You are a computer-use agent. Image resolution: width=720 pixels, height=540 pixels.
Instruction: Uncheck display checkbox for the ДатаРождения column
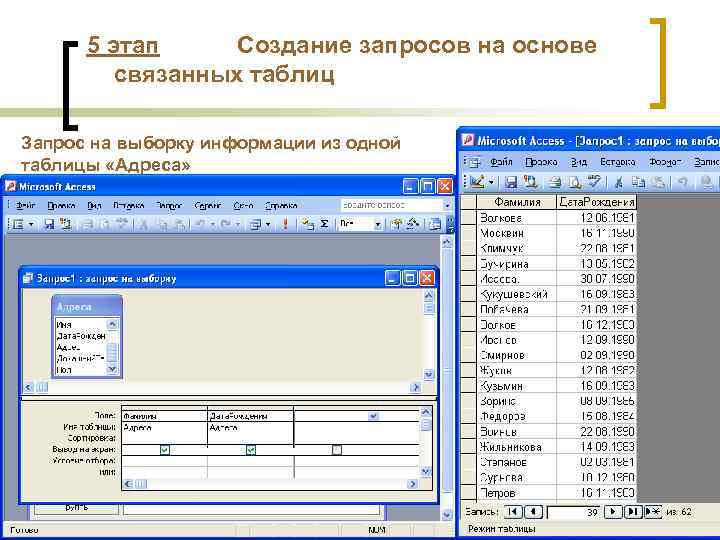point(251,450)
